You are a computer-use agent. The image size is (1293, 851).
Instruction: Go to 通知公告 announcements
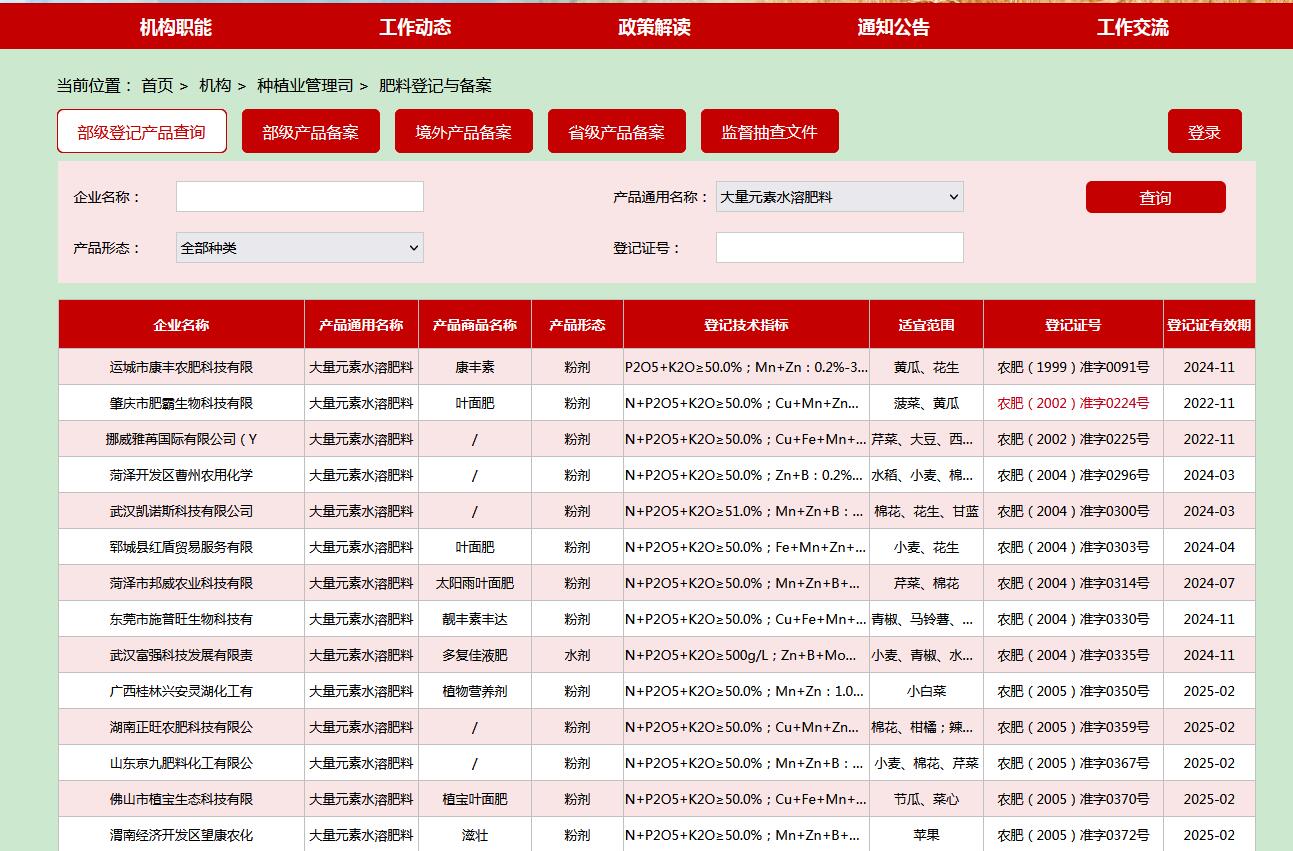click(x=893, y=25)
